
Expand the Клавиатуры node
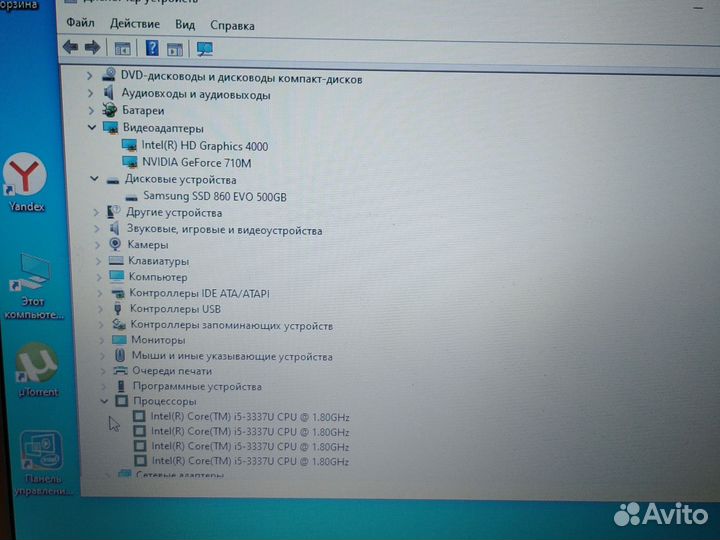[98, 261]
